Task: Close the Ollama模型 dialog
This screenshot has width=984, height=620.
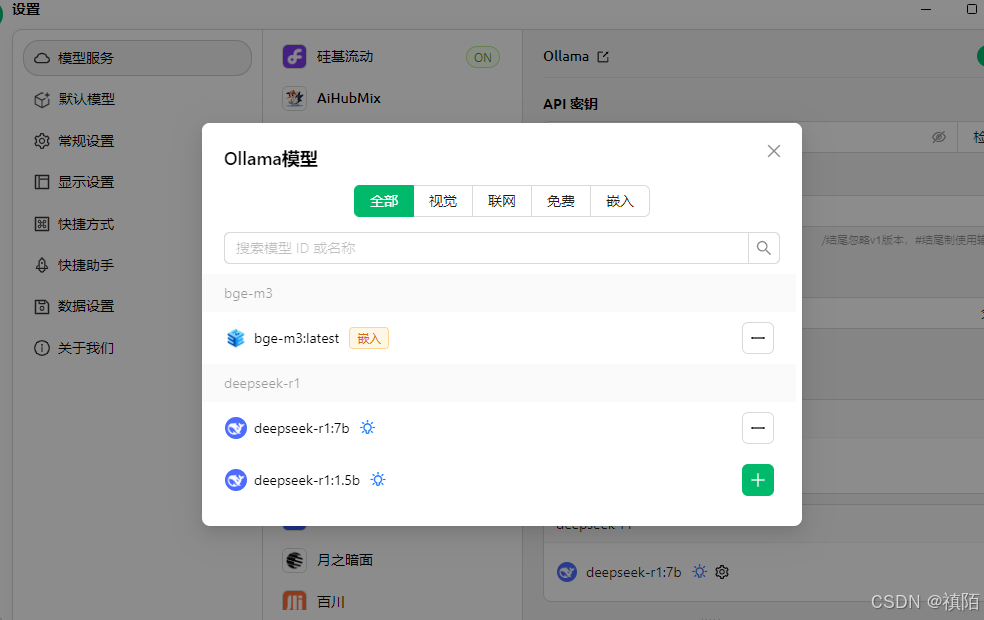Action: click(x=774, y=151)
